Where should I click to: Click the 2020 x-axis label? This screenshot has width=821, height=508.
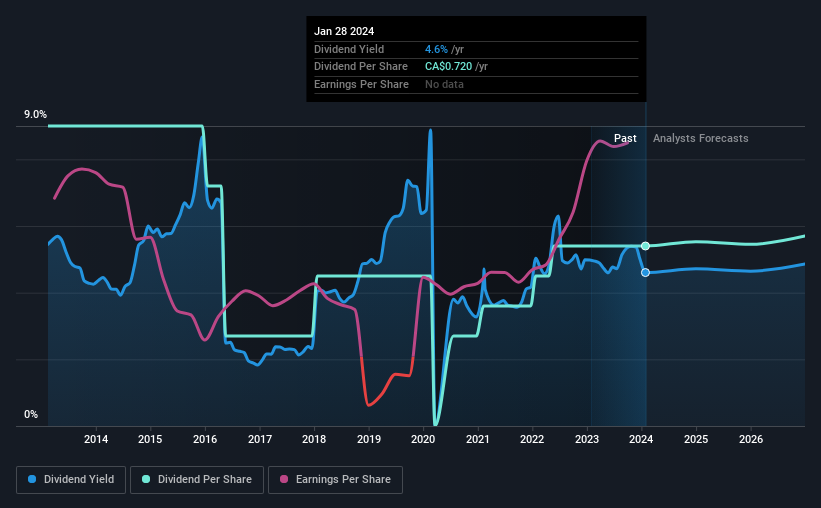pos(423,439)
